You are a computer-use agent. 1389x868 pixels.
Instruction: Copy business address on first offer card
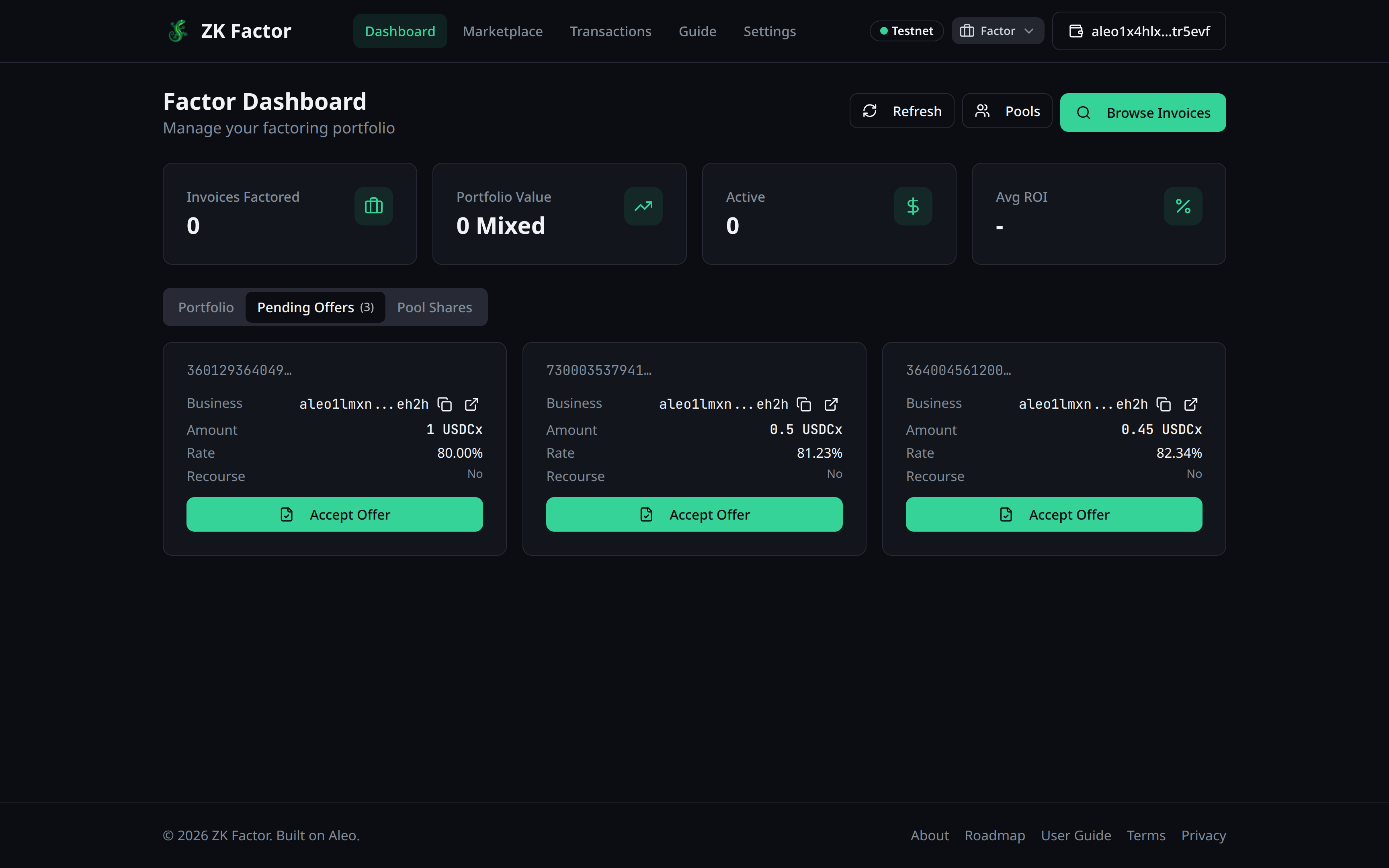pyautogui.click(x=444, y=404)
